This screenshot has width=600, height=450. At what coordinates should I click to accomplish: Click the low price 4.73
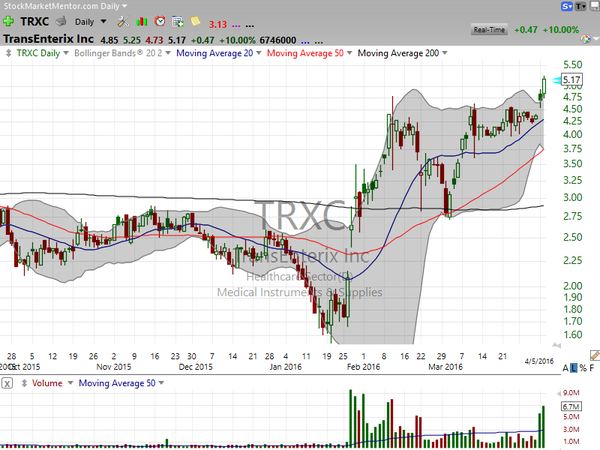154,40
